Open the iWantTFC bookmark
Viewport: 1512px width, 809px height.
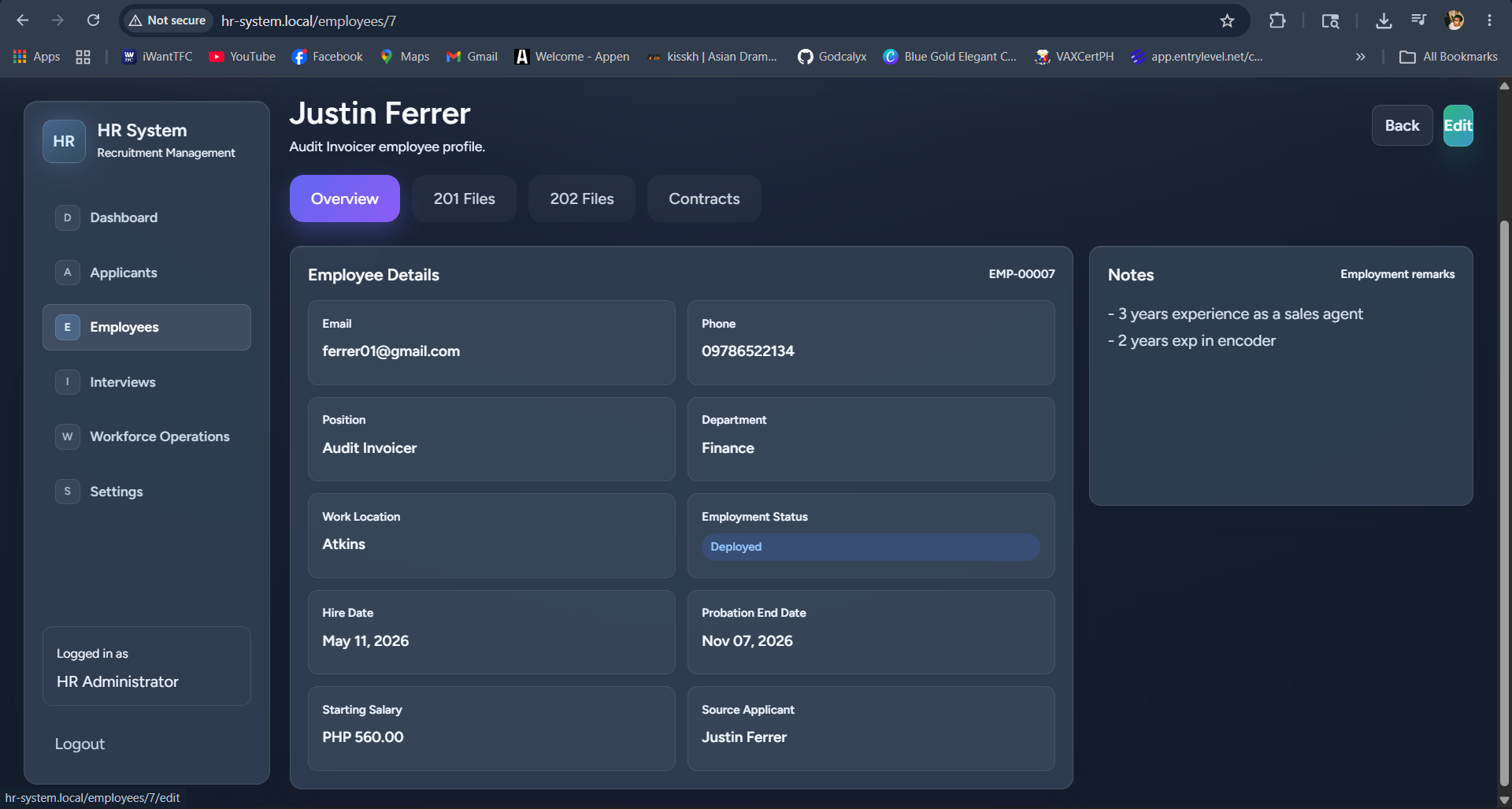tap(157, 57)
